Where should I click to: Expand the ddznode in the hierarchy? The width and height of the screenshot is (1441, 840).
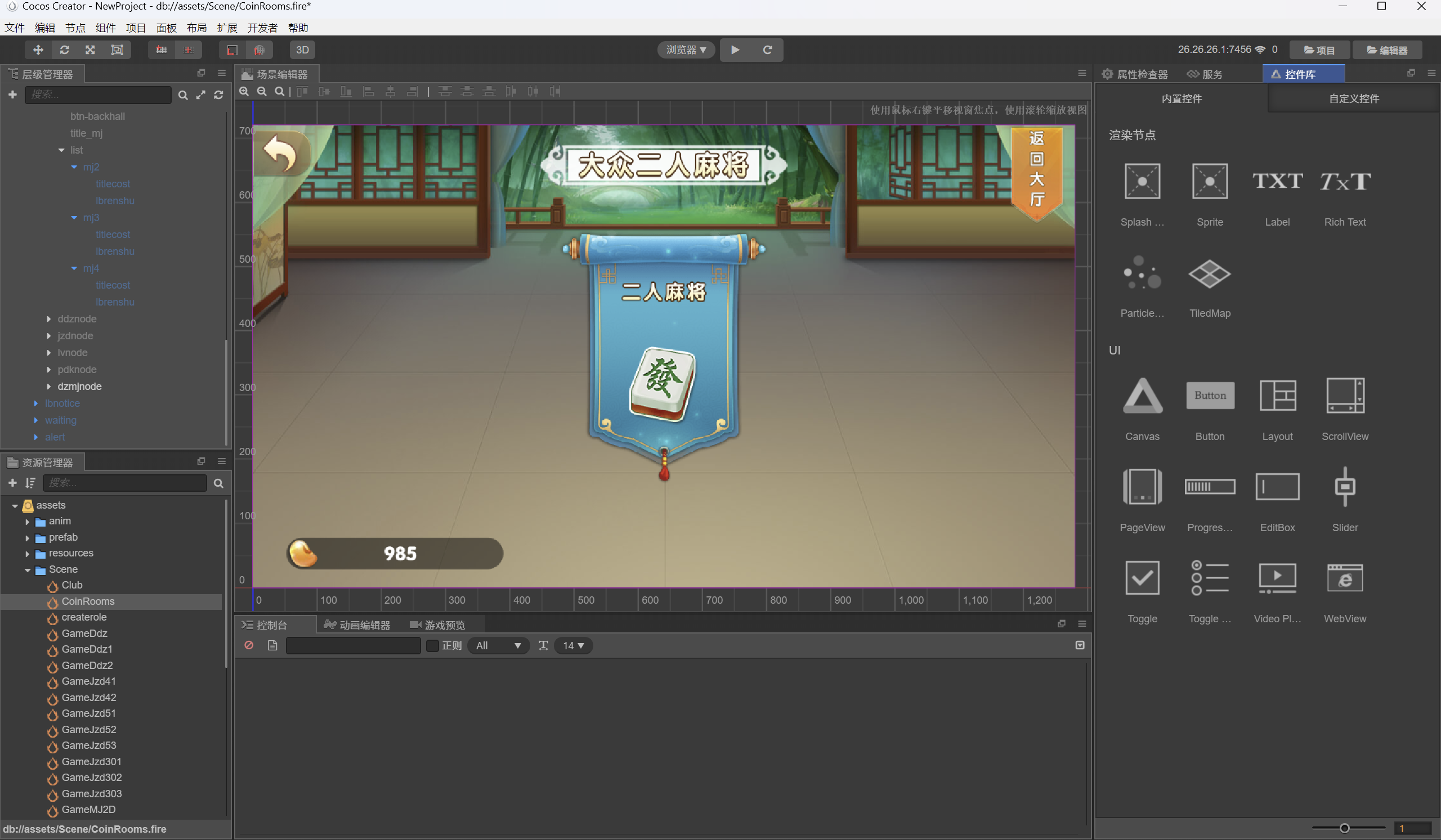coord(48,319)
